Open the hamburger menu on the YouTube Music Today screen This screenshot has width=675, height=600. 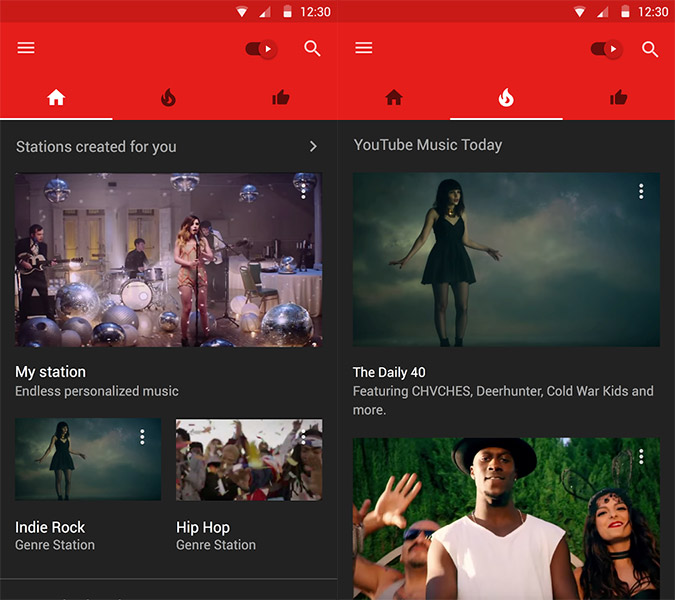tap(364, 48)
